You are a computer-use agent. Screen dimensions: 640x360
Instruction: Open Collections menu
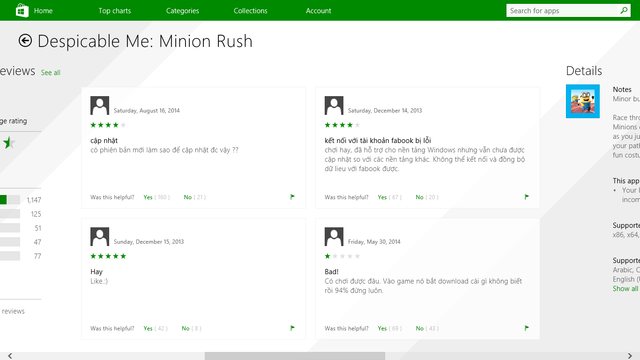pyautogui.click(x=250, y=11)
